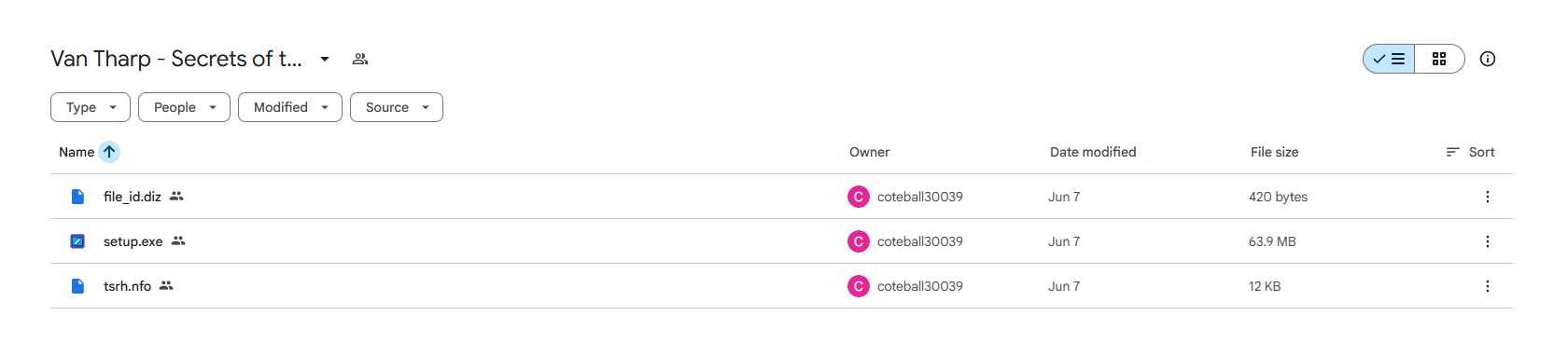Click the shared icon next to tsrh.nfo
The width and height of the screenshot is (1568, 343).
coord(166,286)
